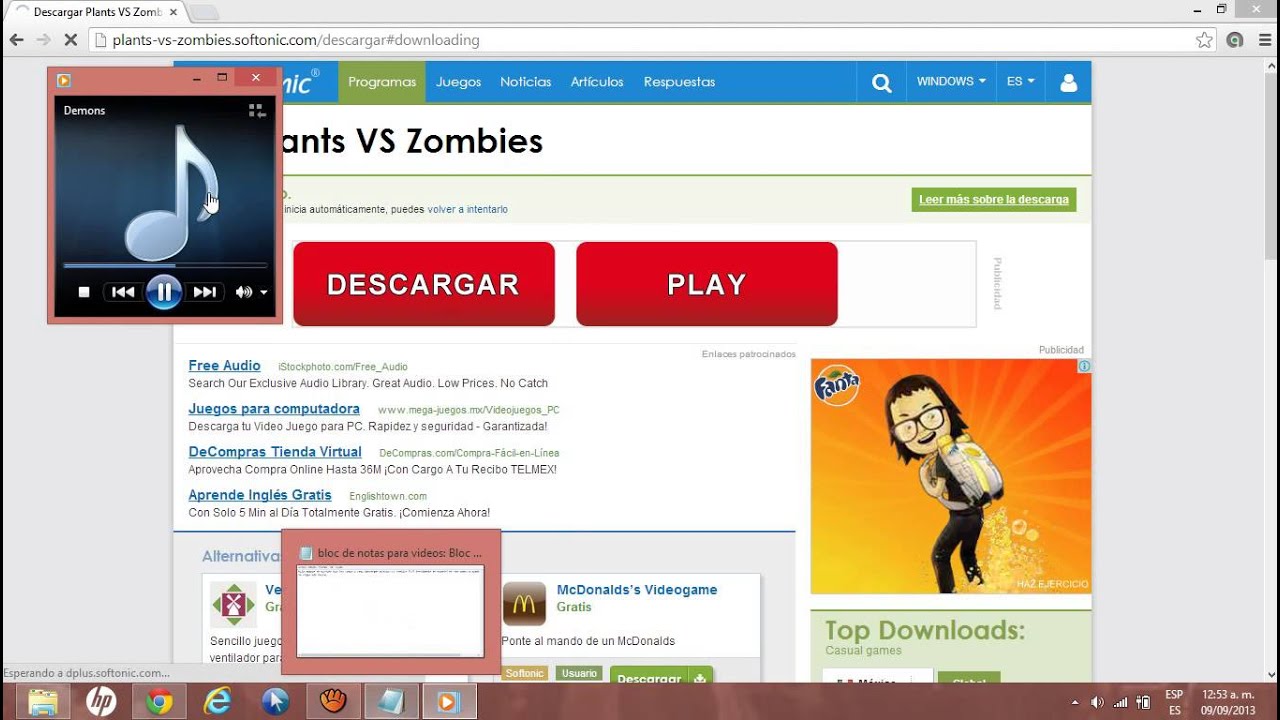Open the orange hand app on the taskbar
The height and width of the screenshot is (720, 1280).
(333, 702)
